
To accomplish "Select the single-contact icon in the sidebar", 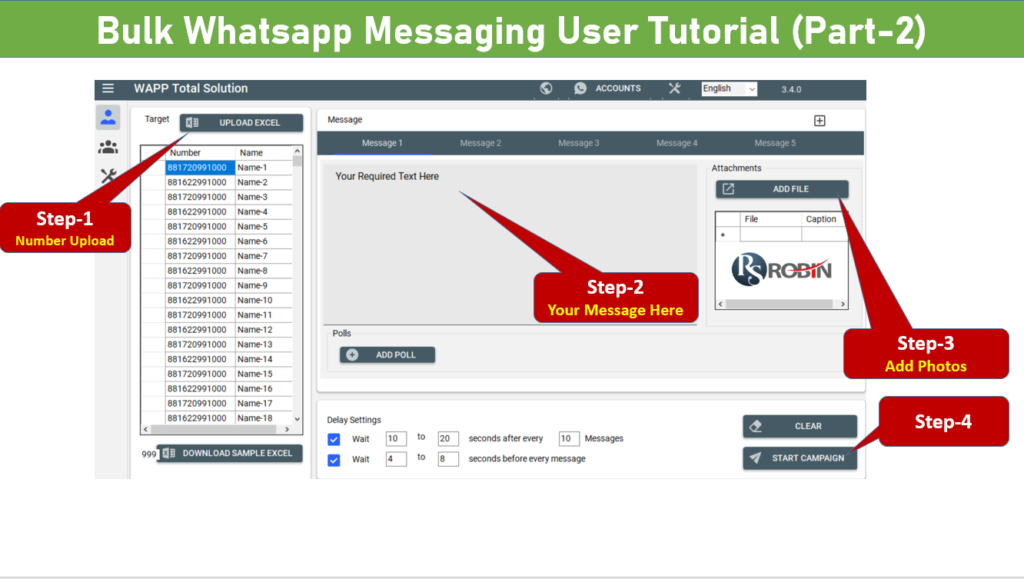I will coord(108,117).
